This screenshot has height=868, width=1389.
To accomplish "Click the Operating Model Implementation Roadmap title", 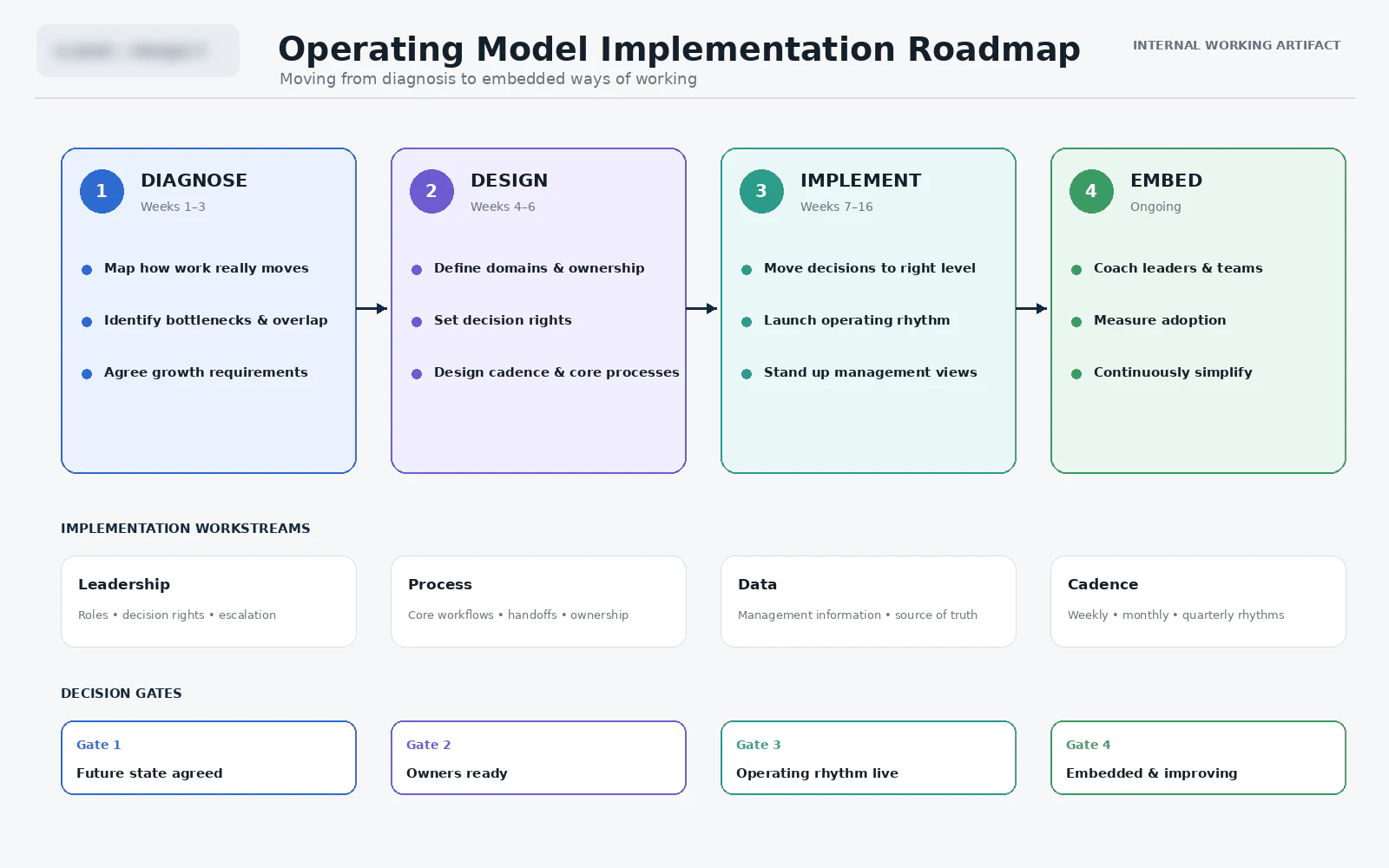I will pos(679,49).
